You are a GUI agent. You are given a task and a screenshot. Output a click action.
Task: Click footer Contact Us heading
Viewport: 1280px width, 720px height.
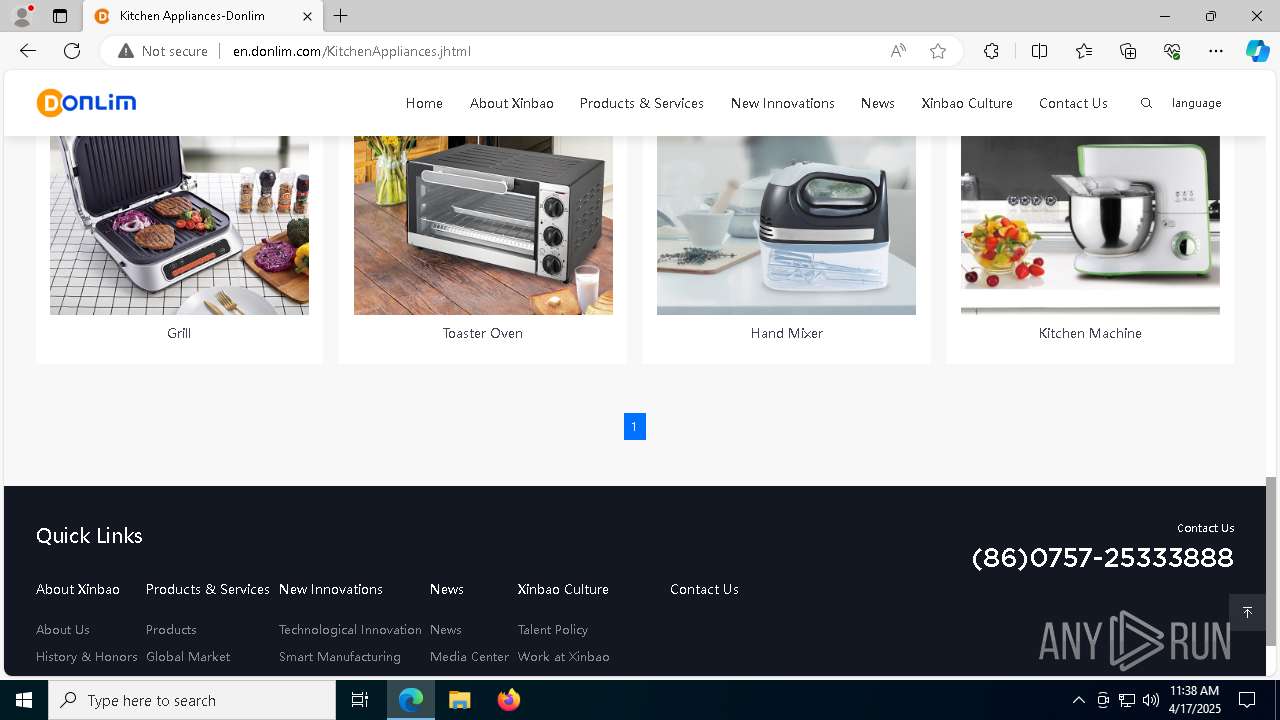704,589
